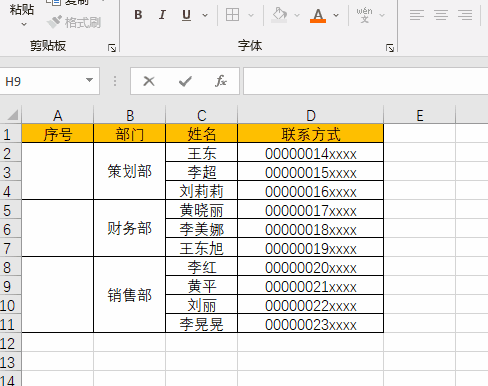488x386 pixels.
Task: Click the cell with 刘丽
Action: coord(202,305)
